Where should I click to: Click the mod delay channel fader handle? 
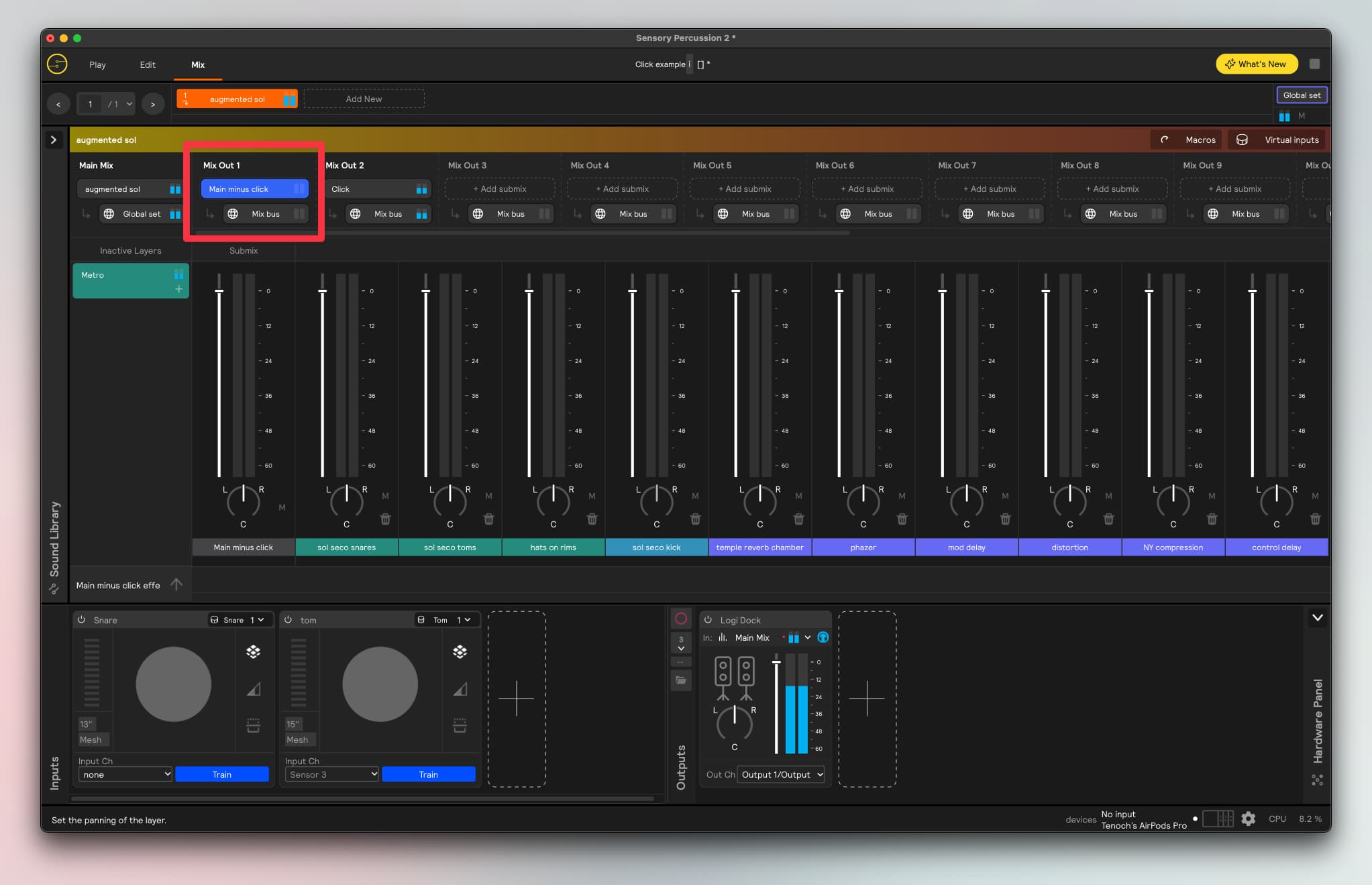point(942,291)
